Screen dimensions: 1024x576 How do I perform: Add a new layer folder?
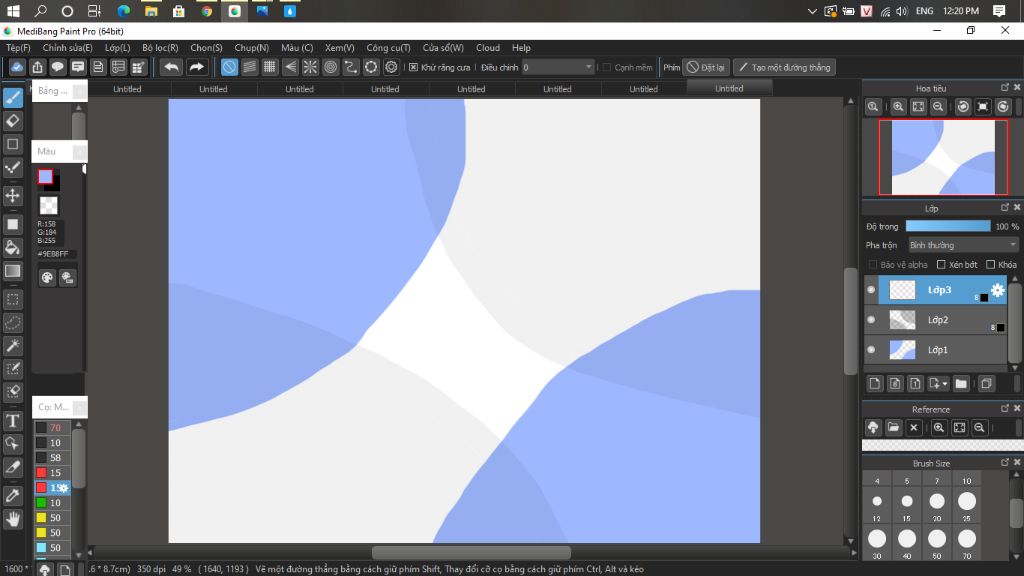[x=961, y=383]
